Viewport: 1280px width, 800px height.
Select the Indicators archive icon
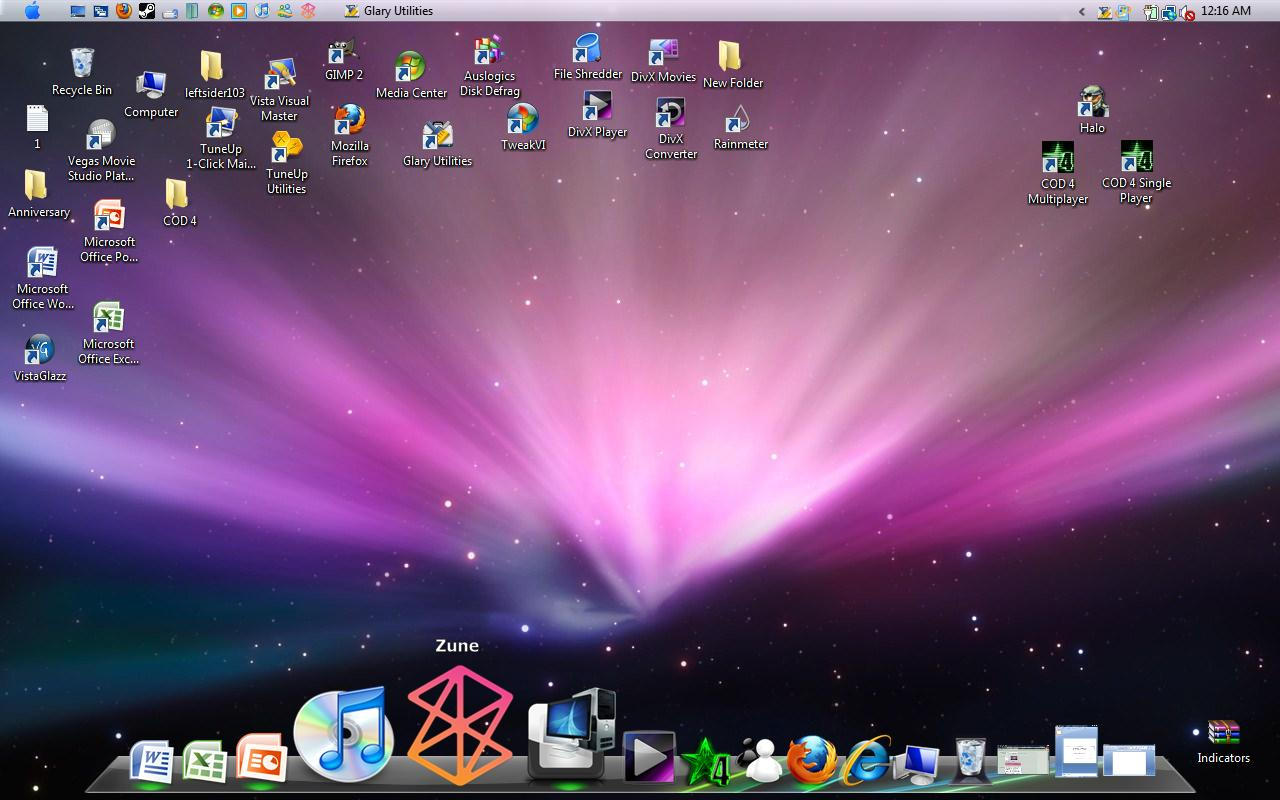point(1224,741)
